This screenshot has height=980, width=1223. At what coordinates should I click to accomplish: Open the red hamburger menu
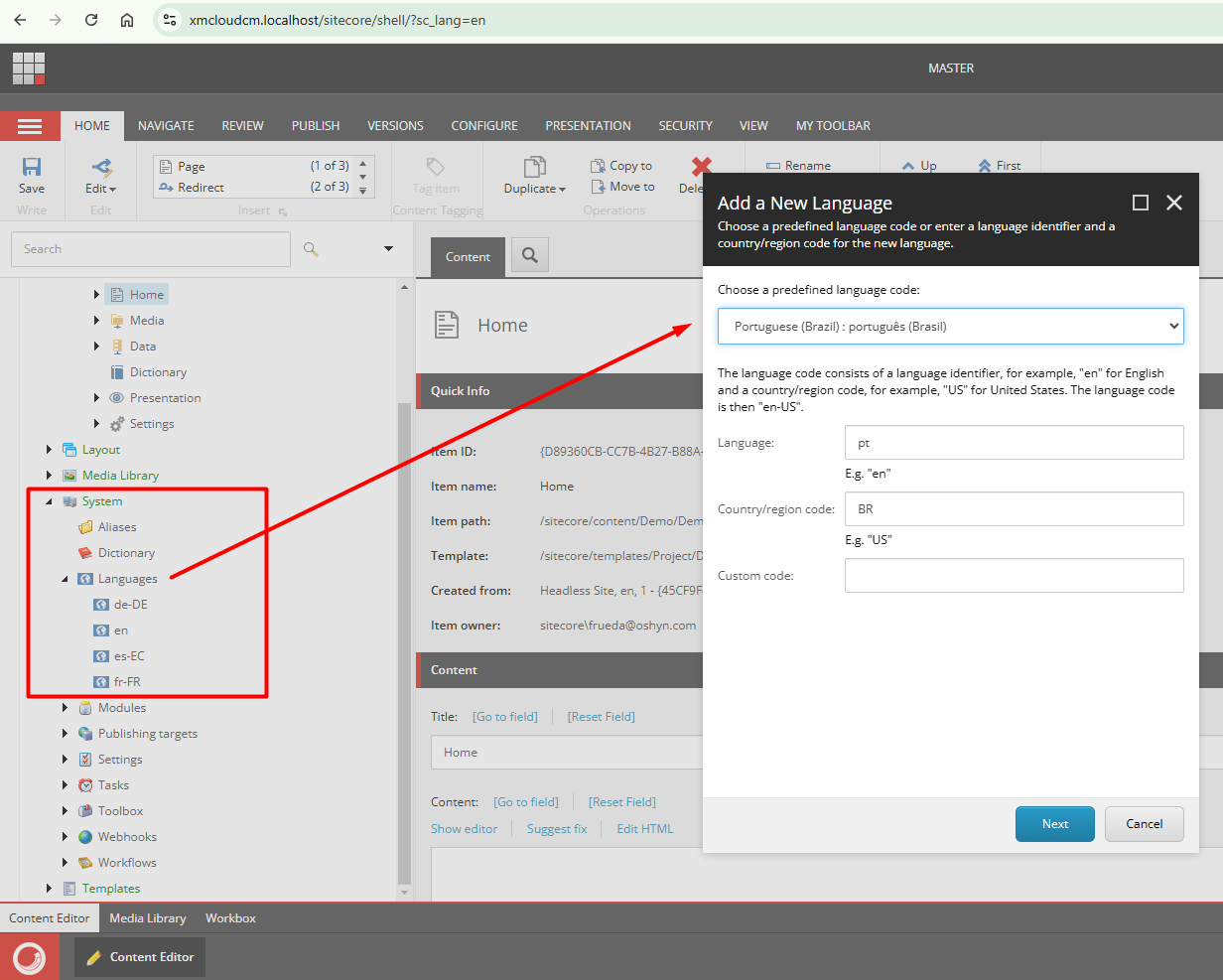[x=30, y=126]
